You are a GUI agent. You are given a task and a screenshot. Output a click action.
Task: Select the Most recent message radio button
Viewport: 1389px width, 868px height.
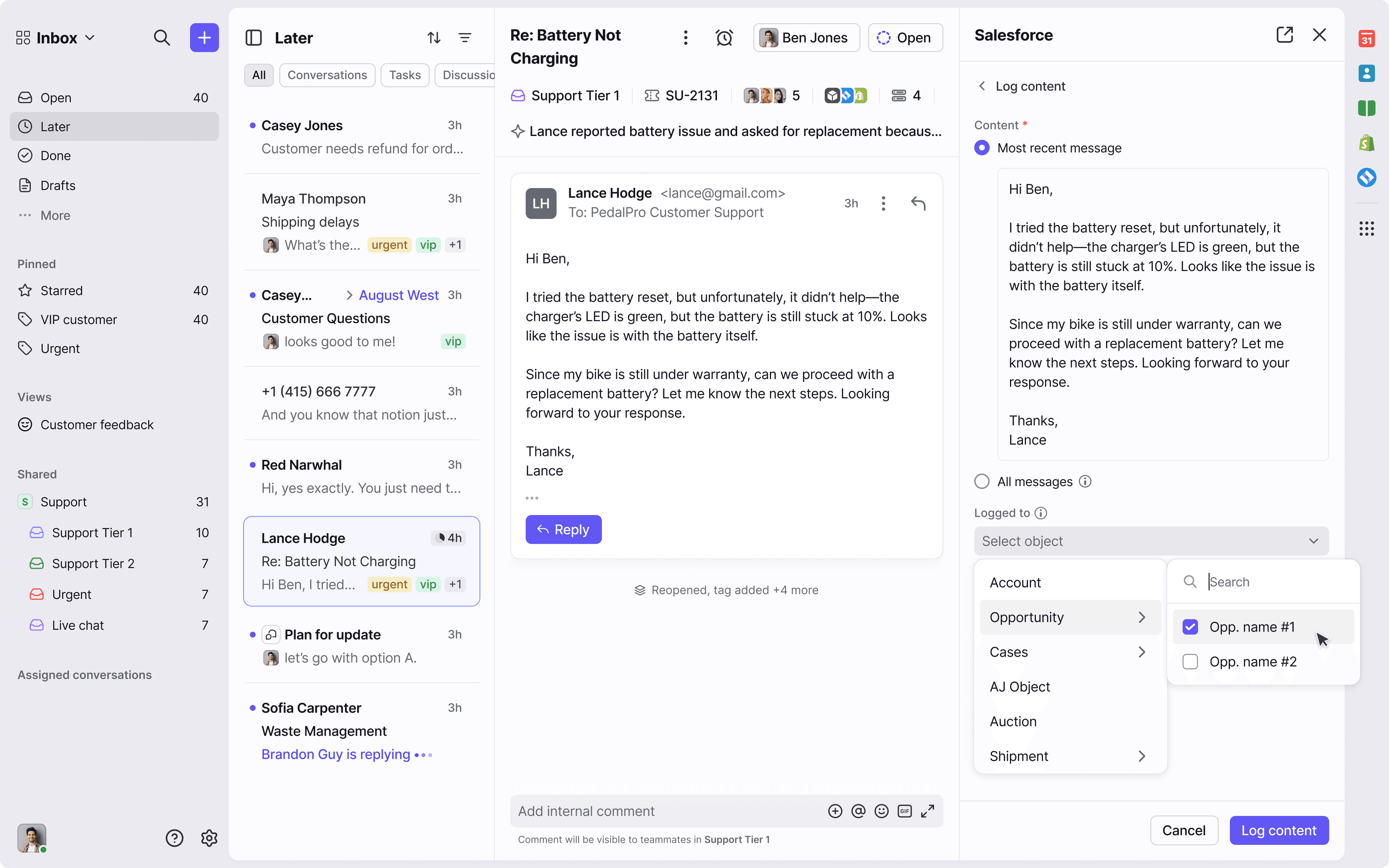[x=982, y=148]
